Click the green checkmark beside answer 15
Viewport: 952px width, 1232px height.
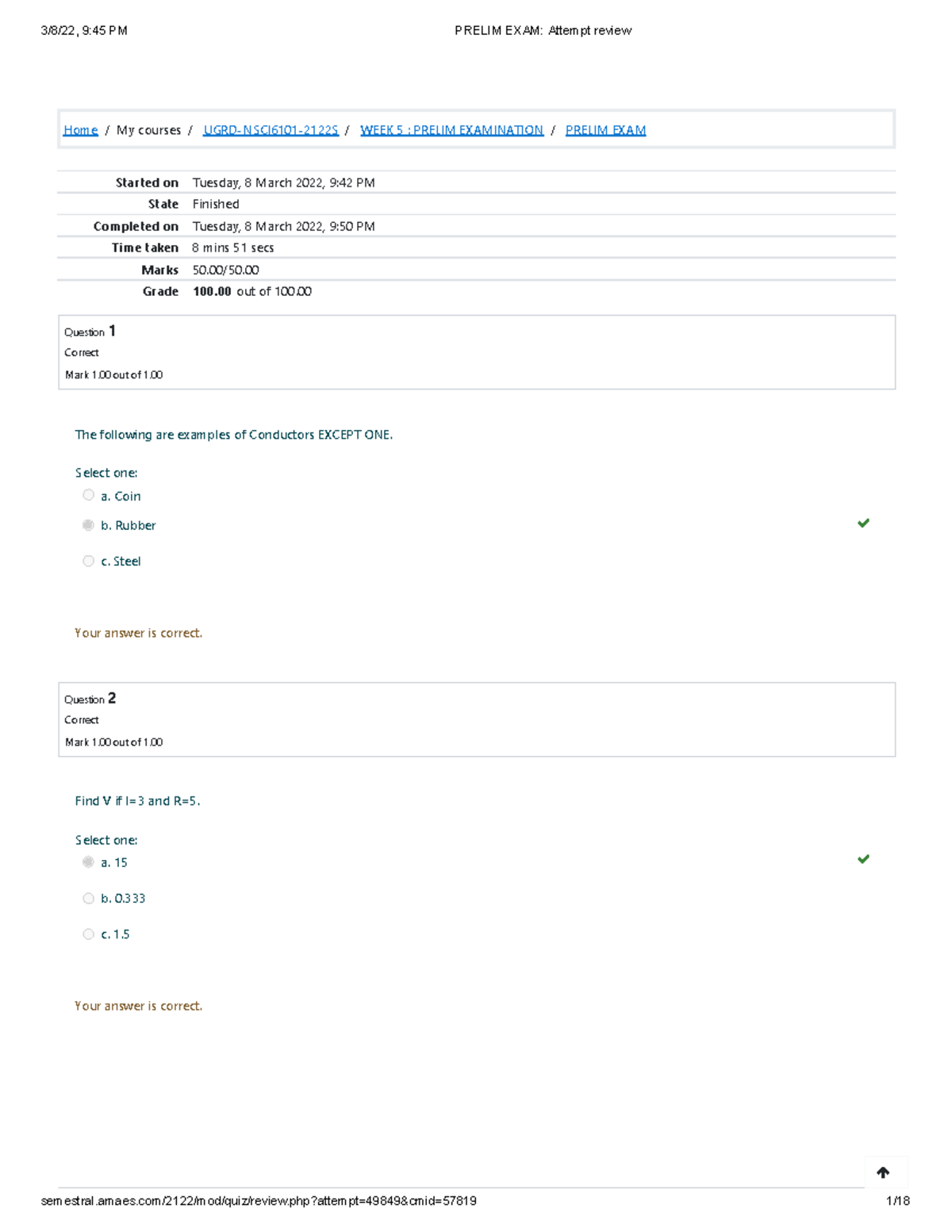pyautogui.click(x=863, y=859)
